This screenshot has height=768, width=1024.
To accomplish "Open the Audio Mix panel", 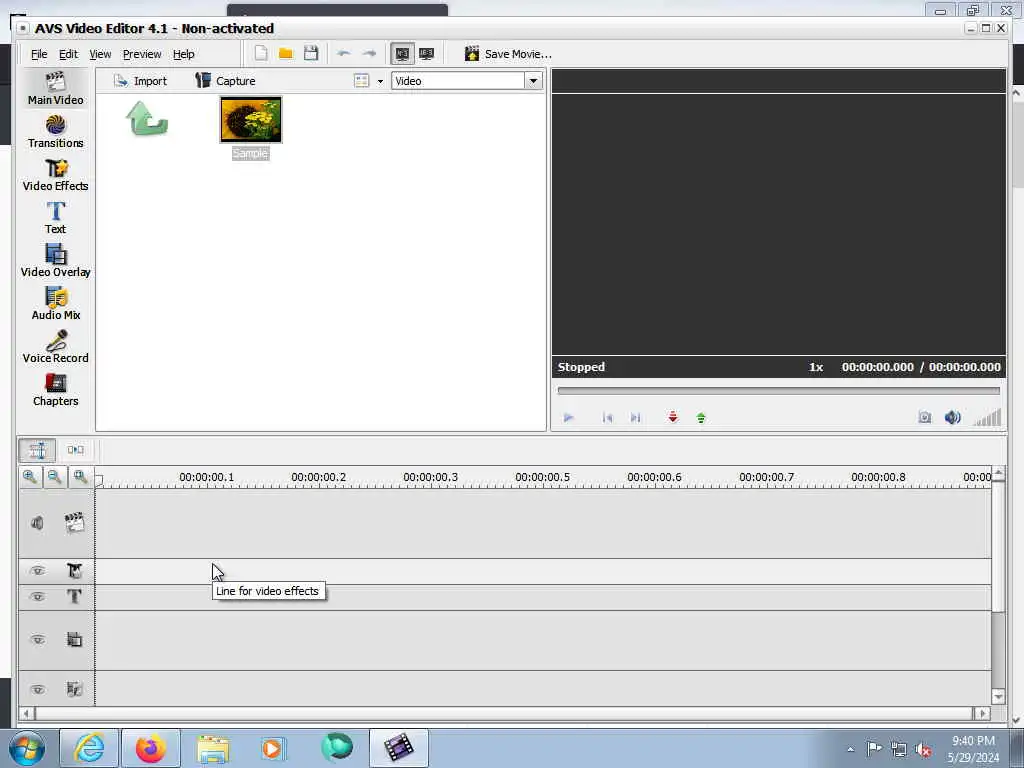I will point(56,304).
